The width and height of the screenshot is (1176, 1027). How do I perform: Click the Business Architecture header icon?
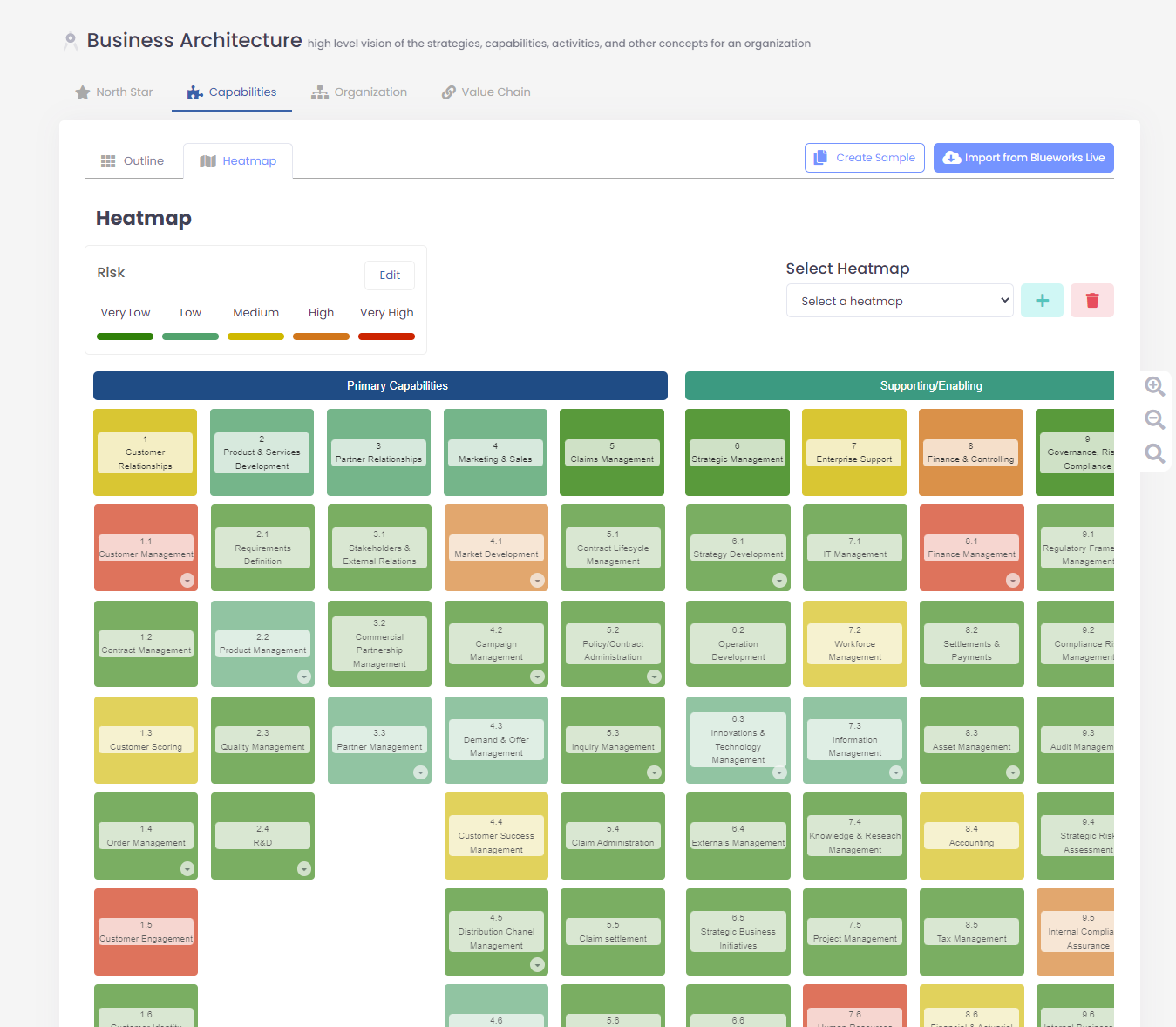[71, 41]
